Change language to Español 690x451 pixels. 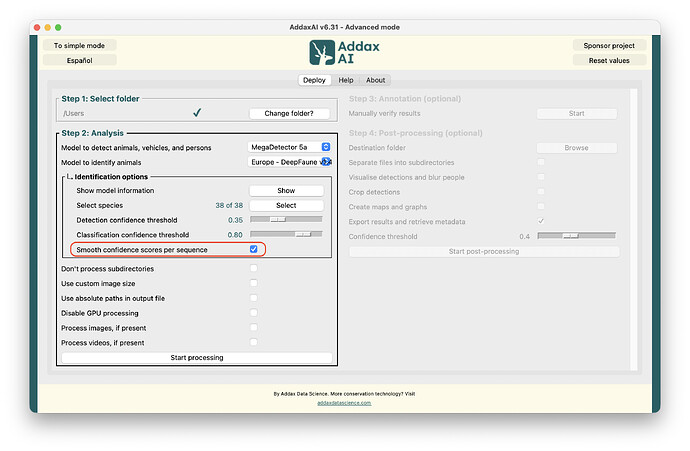(80, 60)
